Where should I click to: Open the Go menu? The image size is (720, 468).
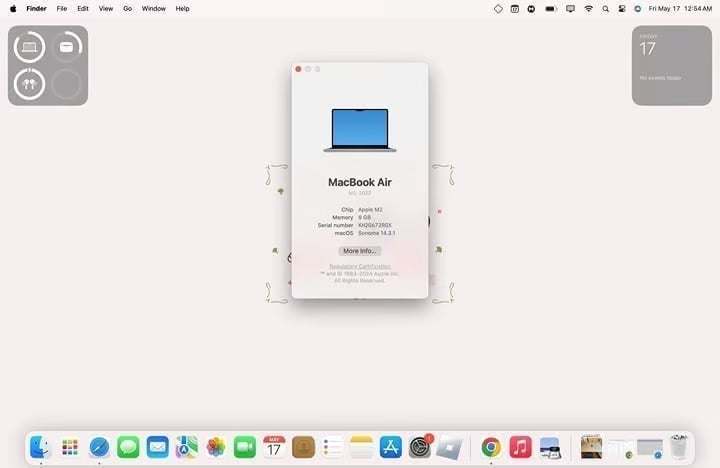point(128,9)
